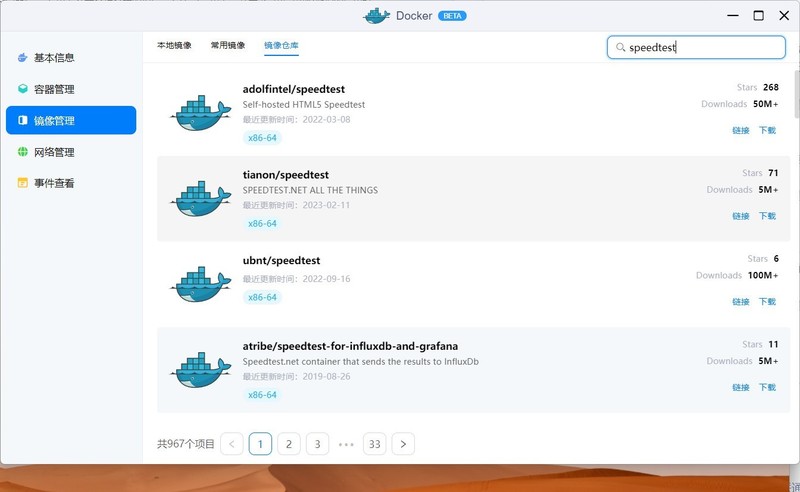Click 'Speedtest.net container that sends' description
Viewport: 800px width, 492px height.
(x=361, y=362)
